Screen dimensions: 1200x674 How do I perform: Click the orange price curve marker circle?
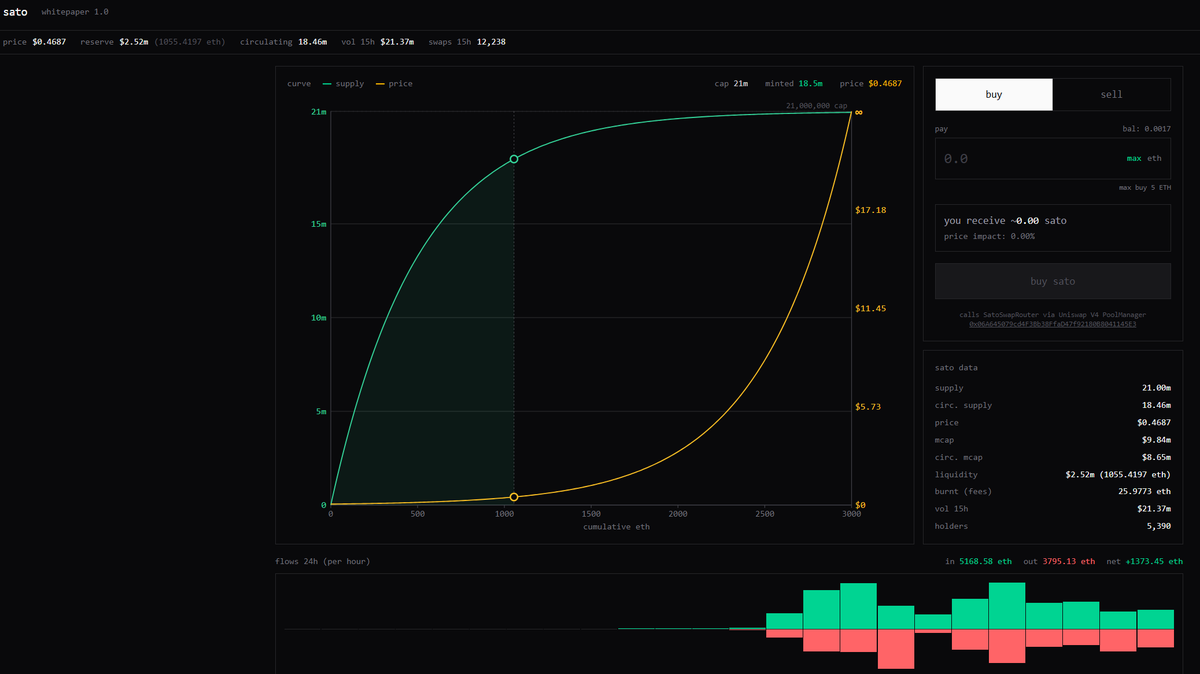click(514, 497)
